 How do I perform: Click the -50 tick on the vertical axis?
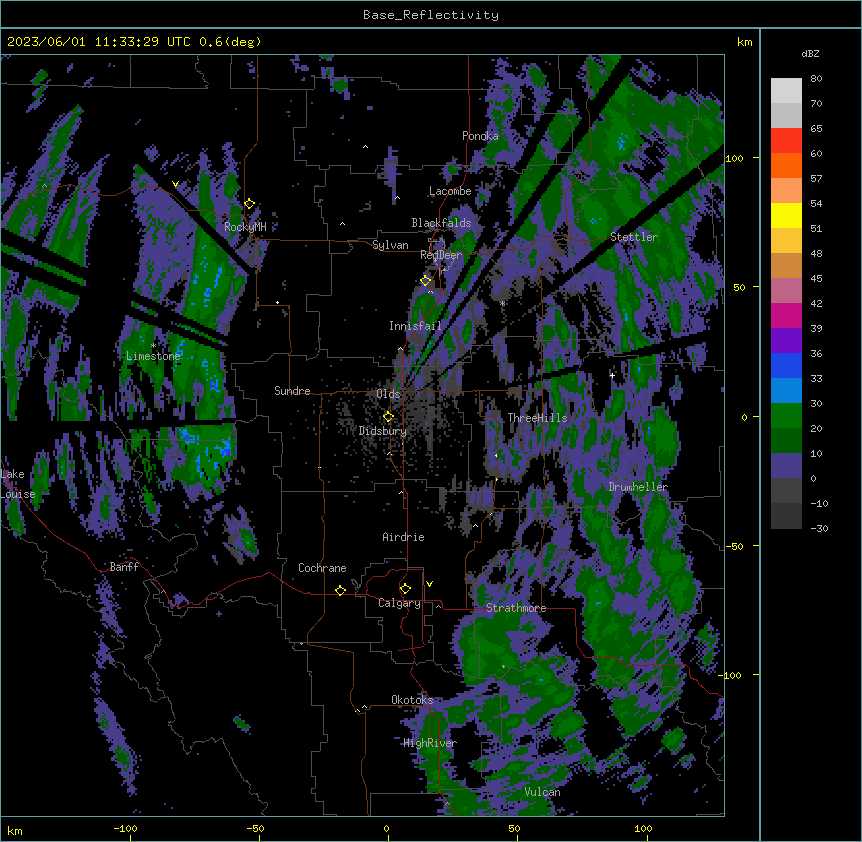[734, 546]
